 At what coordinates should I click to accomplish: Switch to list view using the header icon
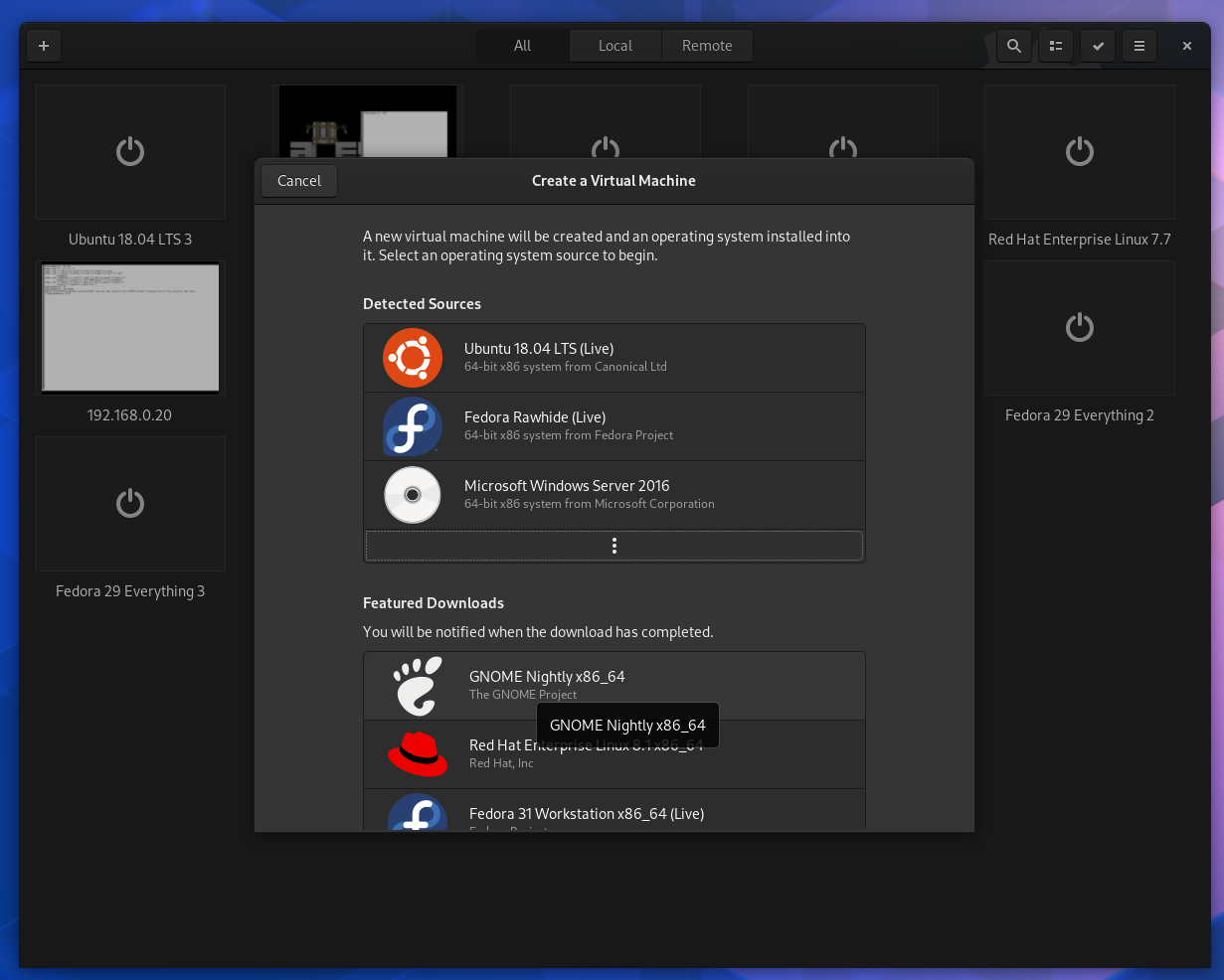(1056, 46)
